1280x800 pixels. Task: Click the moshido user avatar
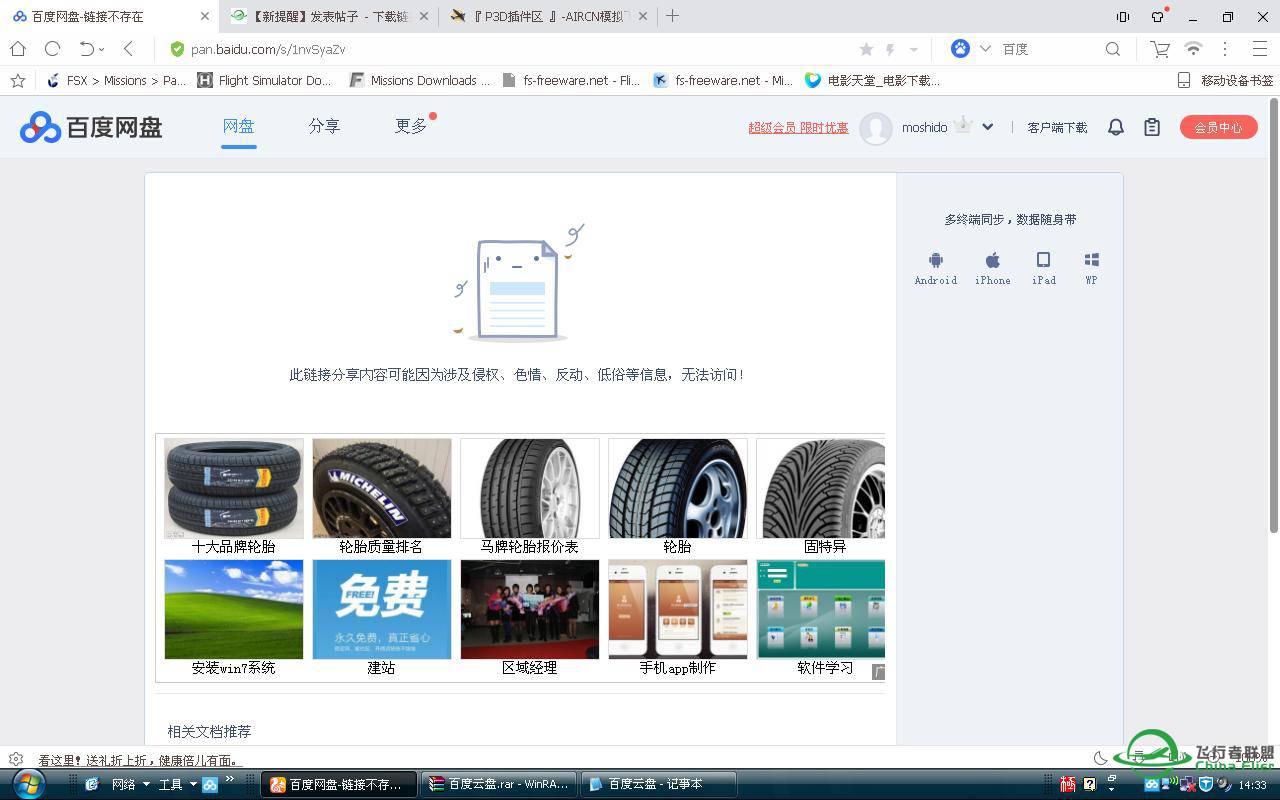tap(876, 127)
